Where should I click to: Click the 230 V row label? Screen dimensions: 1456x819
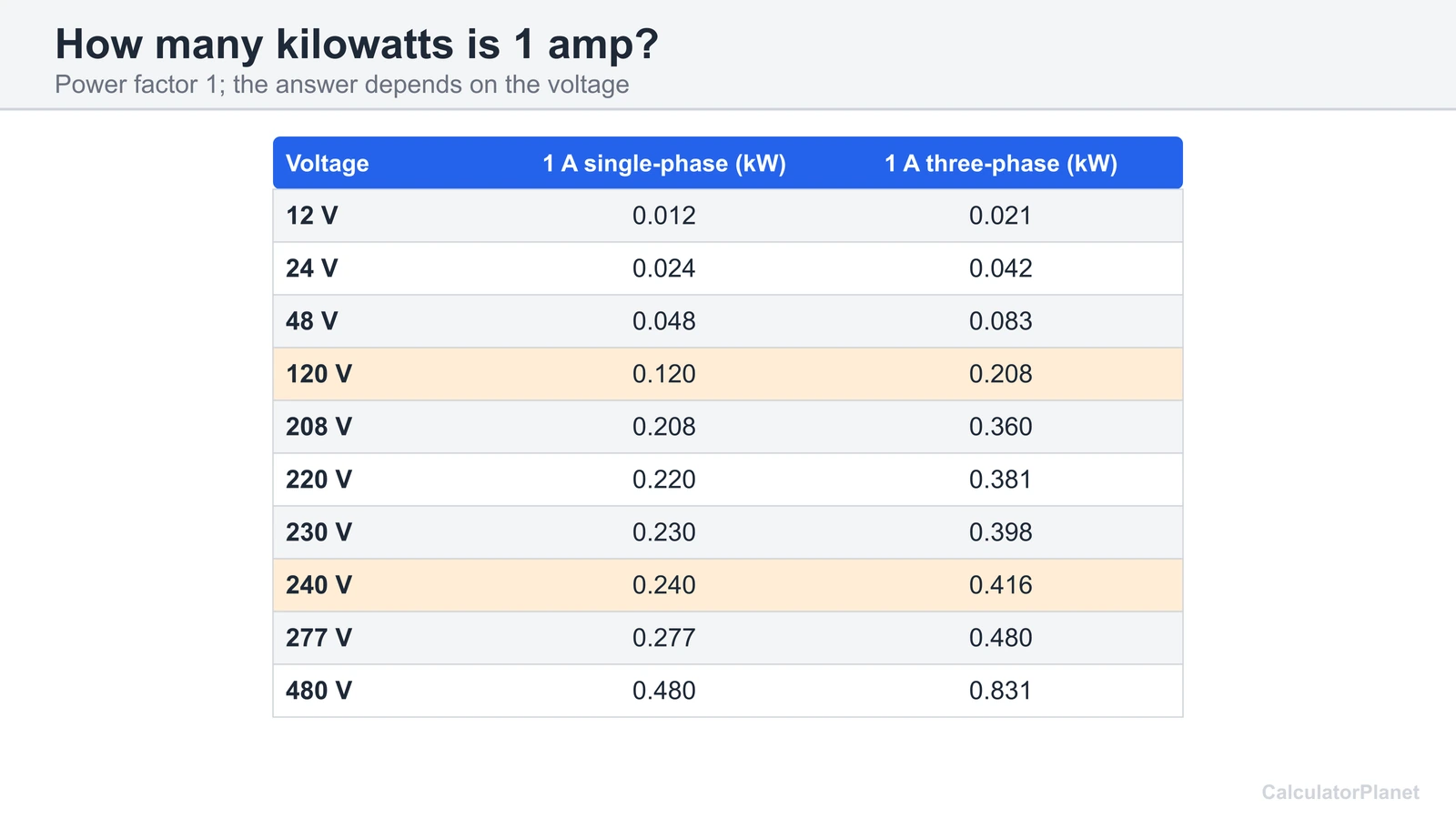tap(318, 532)
